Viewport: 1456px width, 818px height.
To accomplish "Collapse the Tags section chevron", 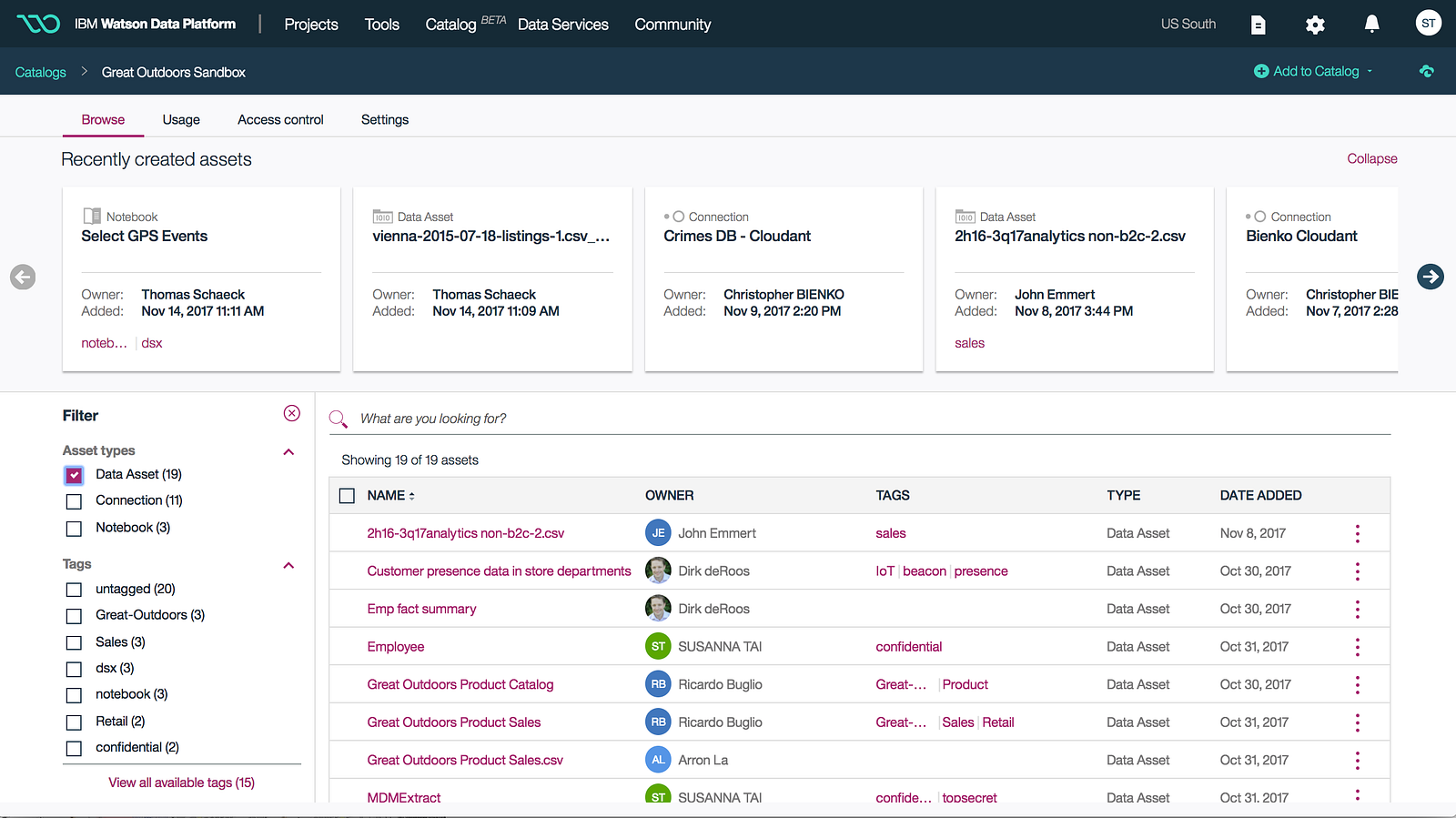I will (x=288, y=565).
